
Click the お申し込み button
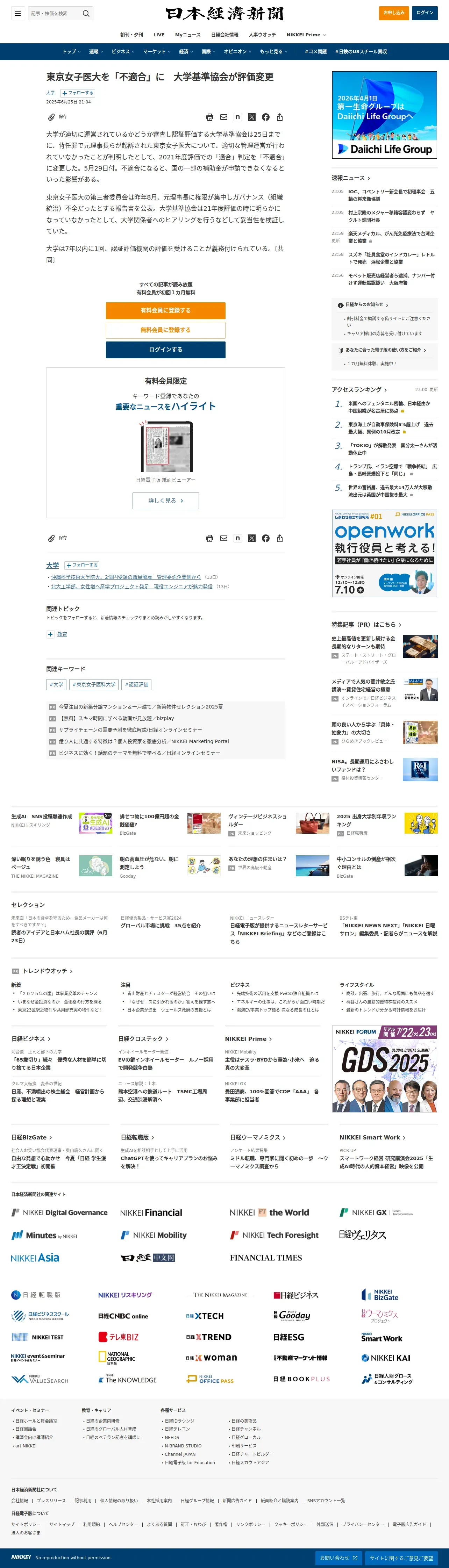[x=393, y=13]
